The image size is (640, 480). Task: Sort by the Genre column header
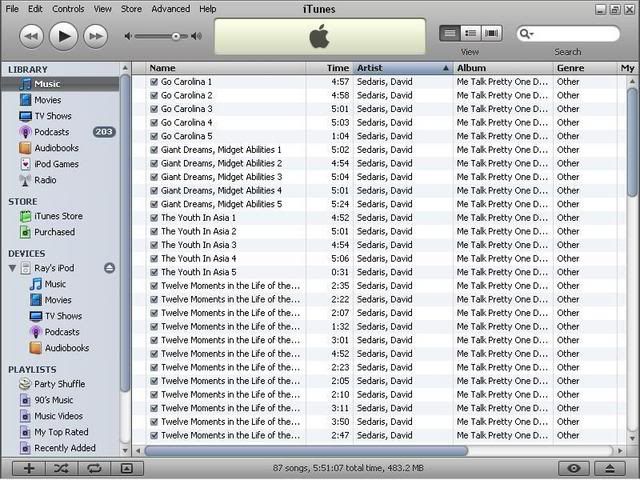point(585,68)
